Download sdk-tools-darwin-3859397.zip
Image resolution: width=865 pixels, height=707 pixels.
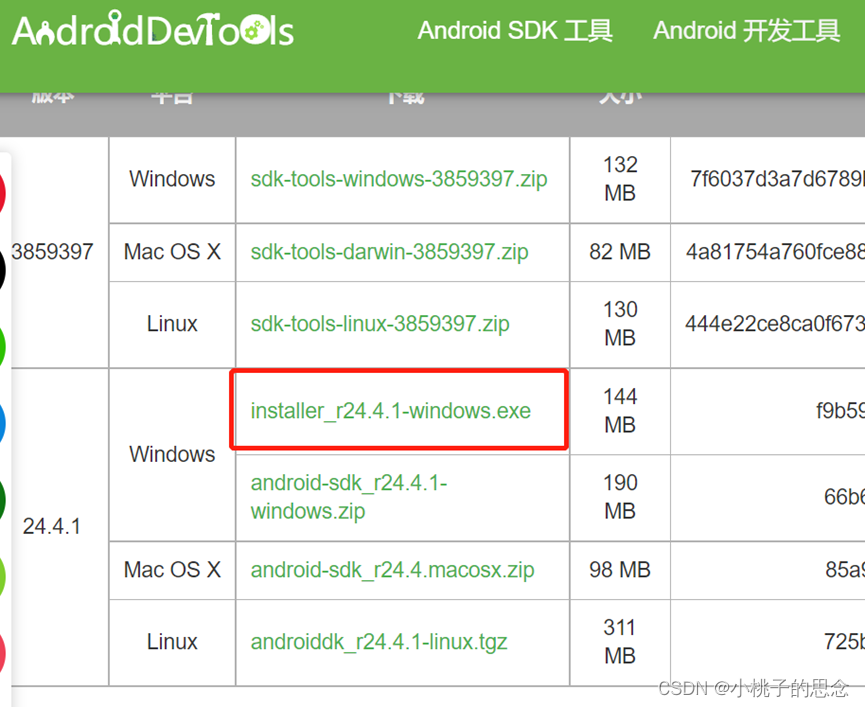pos(389,251)
